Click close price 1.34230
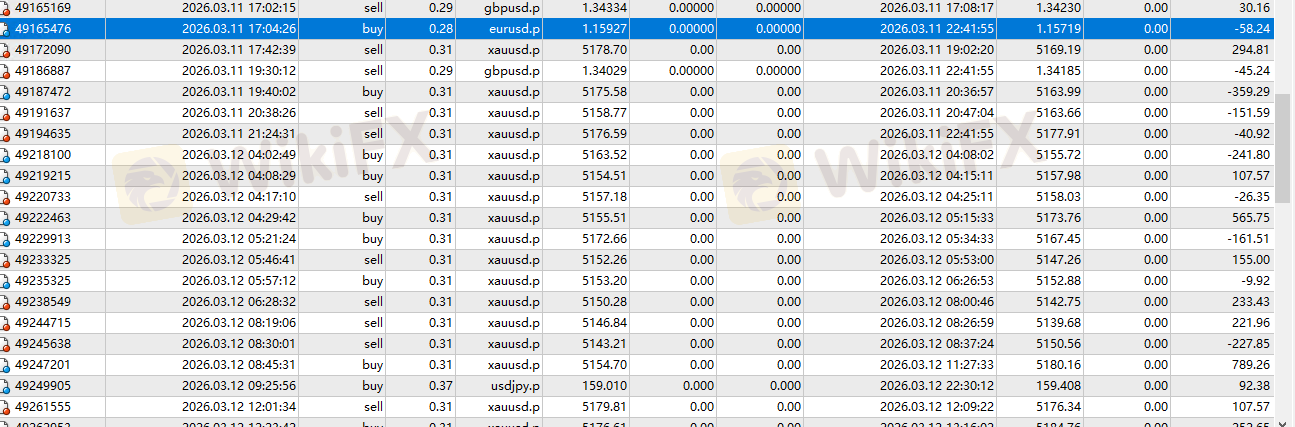This screenshot has width=1295, height=427. click(1057, 8)
